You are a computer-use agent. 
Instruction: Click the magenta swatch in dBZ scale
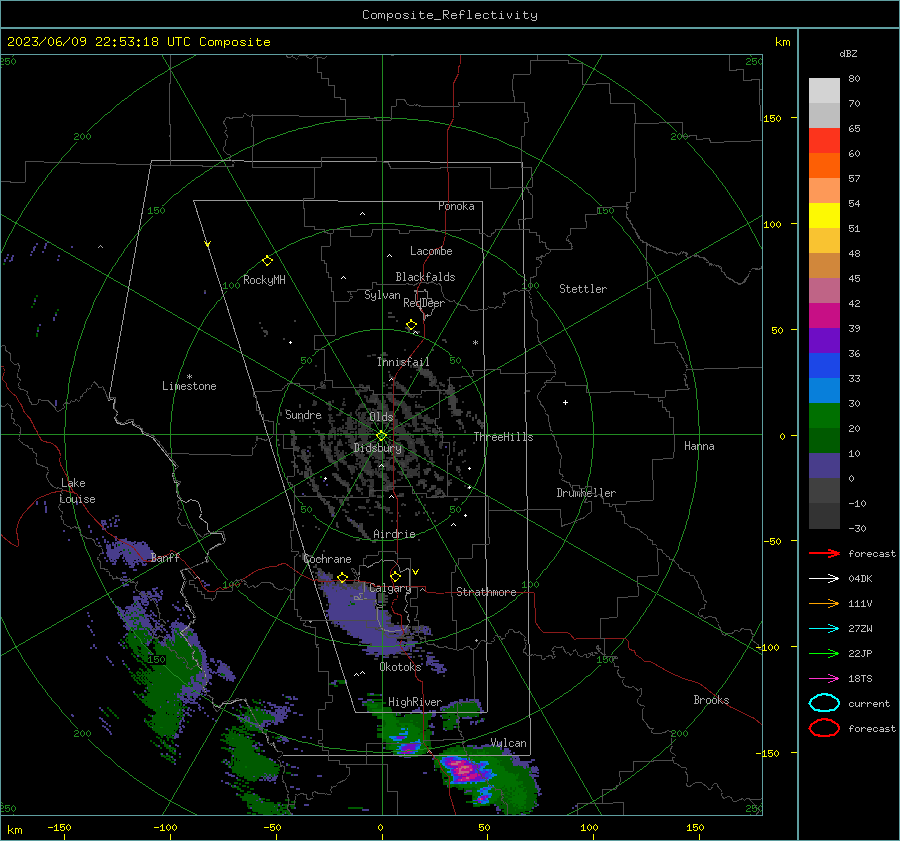tap(824, 316)
